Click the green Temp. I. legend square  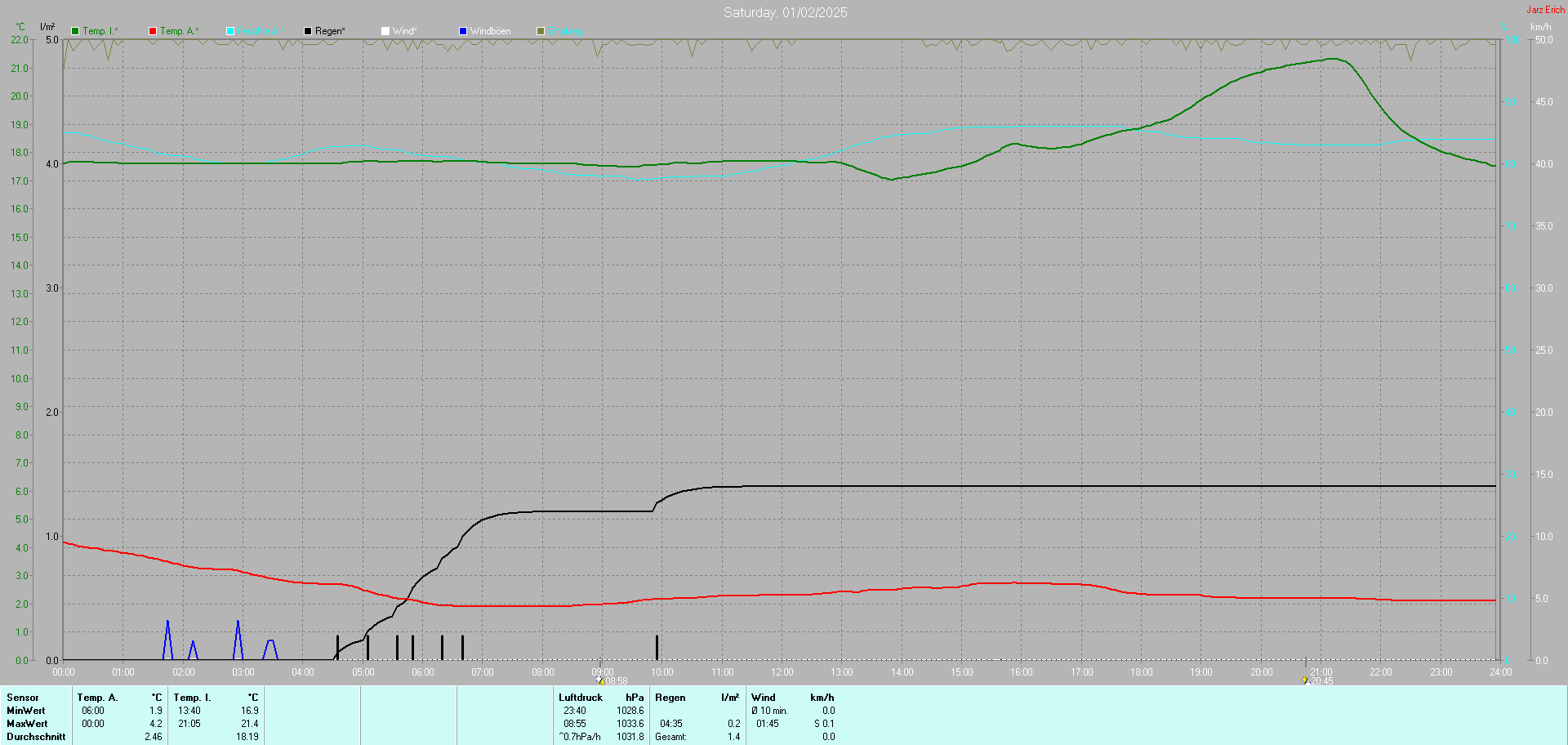coord(75,31)
